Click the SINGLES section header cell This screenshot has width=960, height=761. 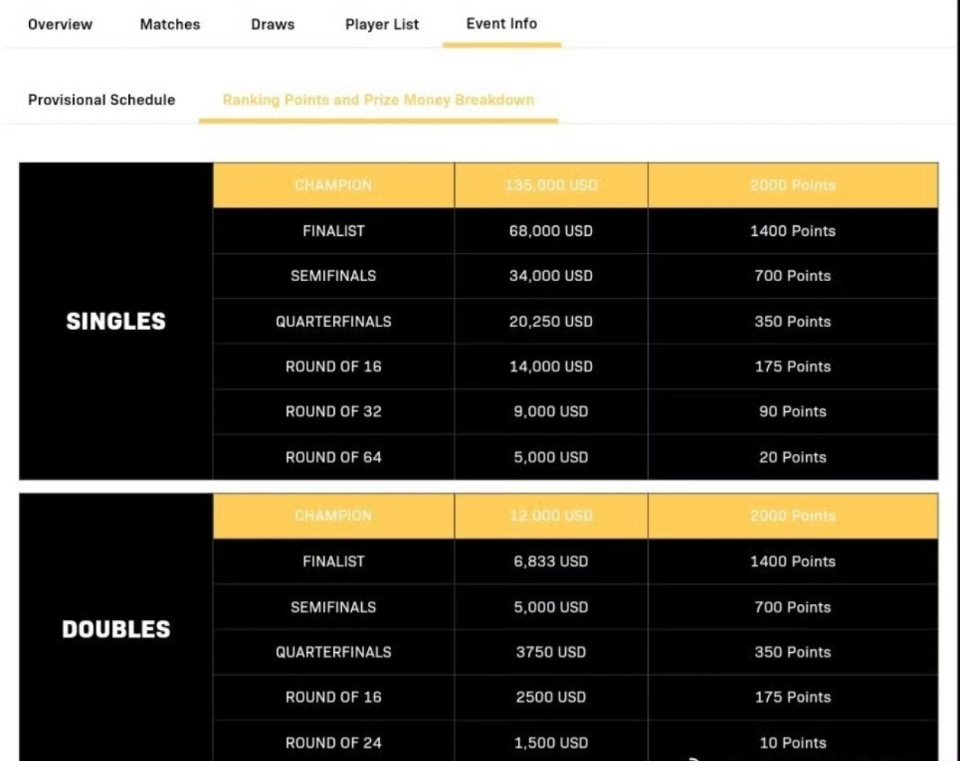click(116, 321)
